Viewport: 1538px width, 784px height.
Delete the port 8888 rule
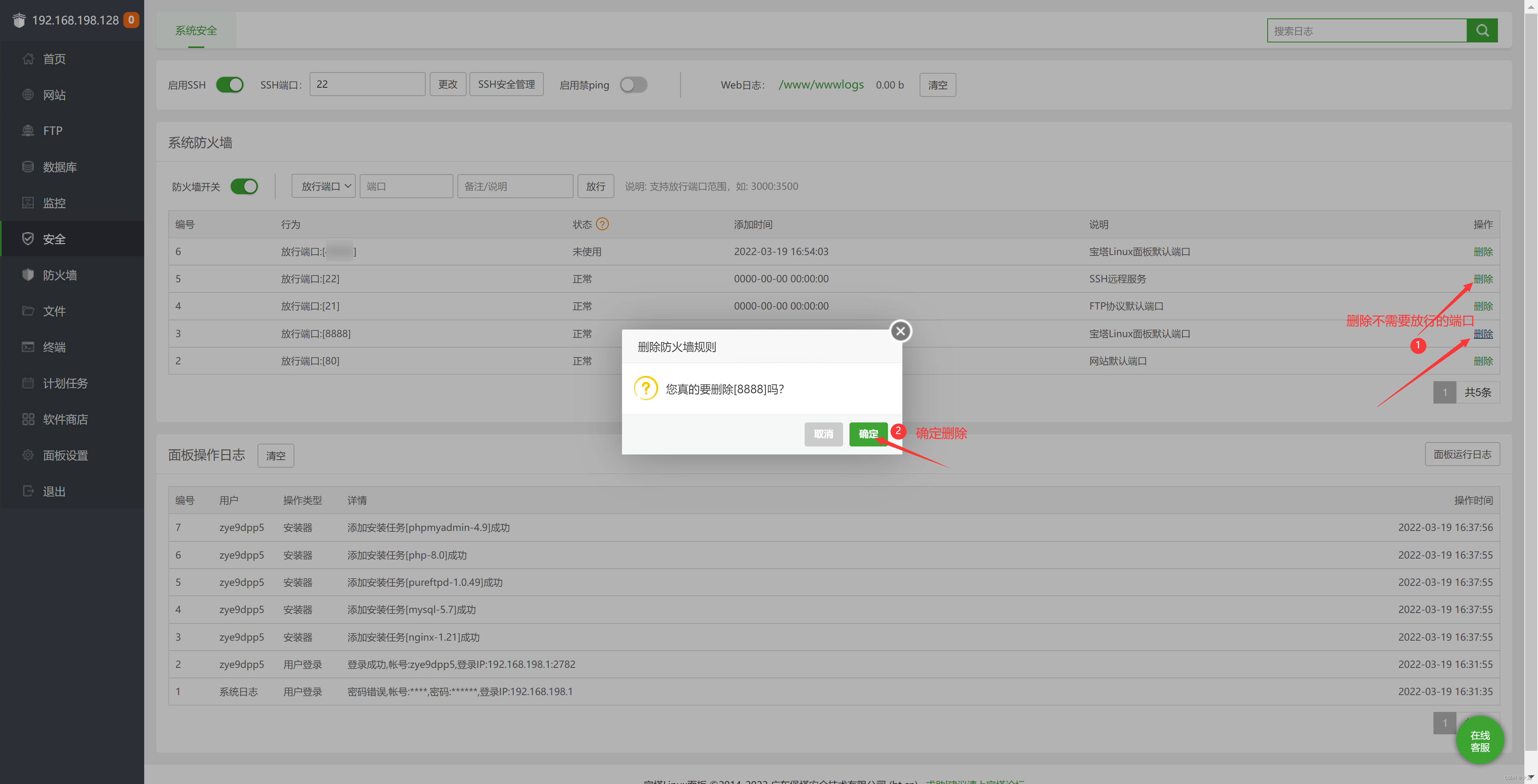pyautogui.click(x=1483, y=334)
